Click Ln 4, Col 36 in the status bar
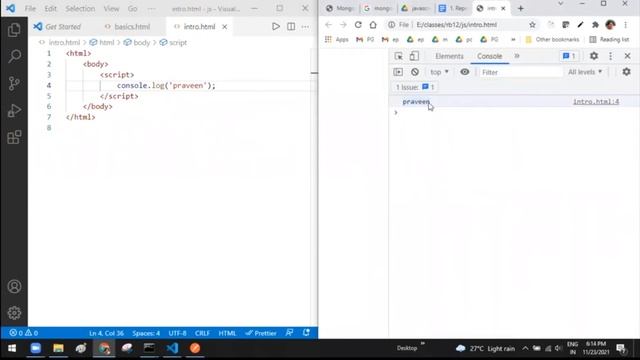 [x=106, y=333]
